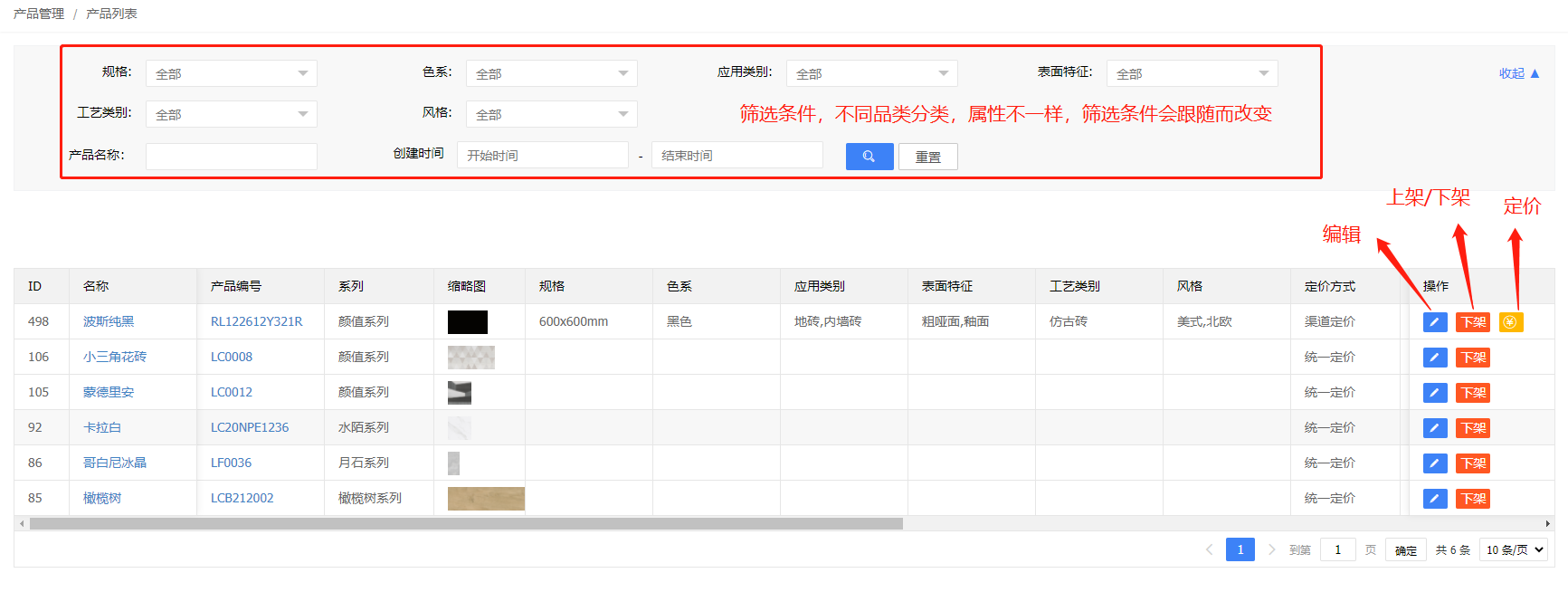Open pricing for 波斯纯黑 via yen icon
The image size is (1568, 592).
(x=1510, y=322)
